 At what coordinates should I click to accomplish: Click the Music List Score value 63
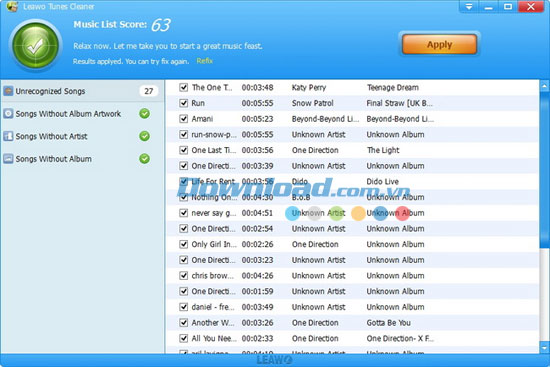tap(161, 25)
